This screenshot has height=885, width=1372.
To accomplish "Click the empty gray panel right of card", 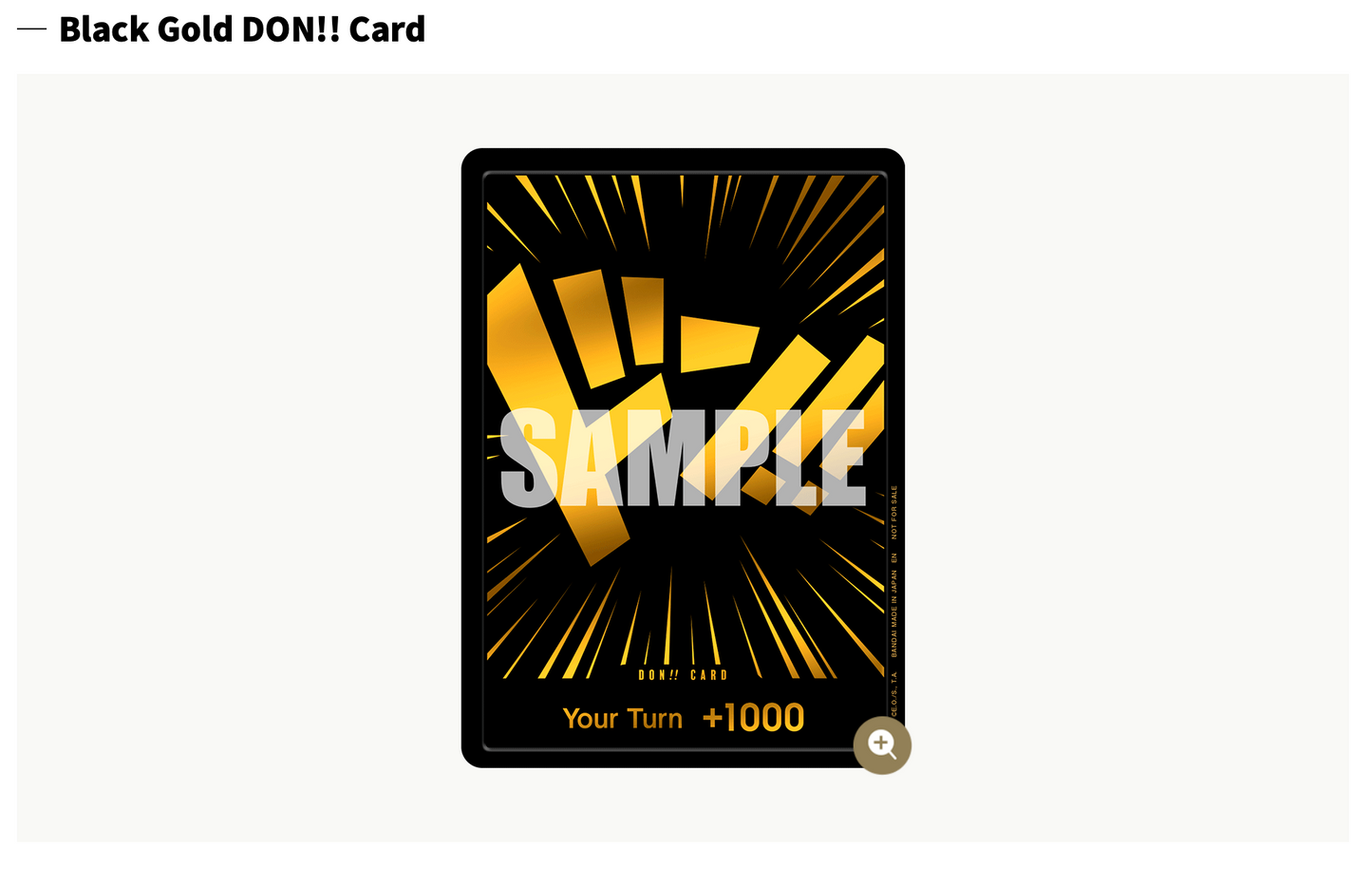I will (x=1127, y=458).
